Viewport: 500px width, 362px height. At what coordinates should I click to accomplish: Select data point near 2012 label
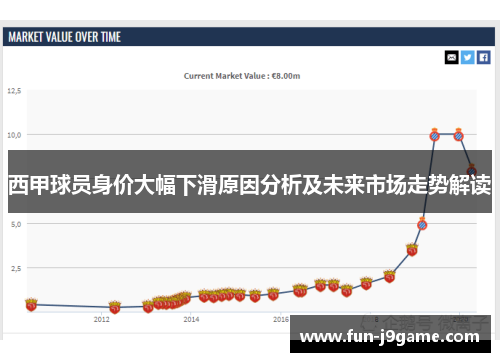coord(115,307)
